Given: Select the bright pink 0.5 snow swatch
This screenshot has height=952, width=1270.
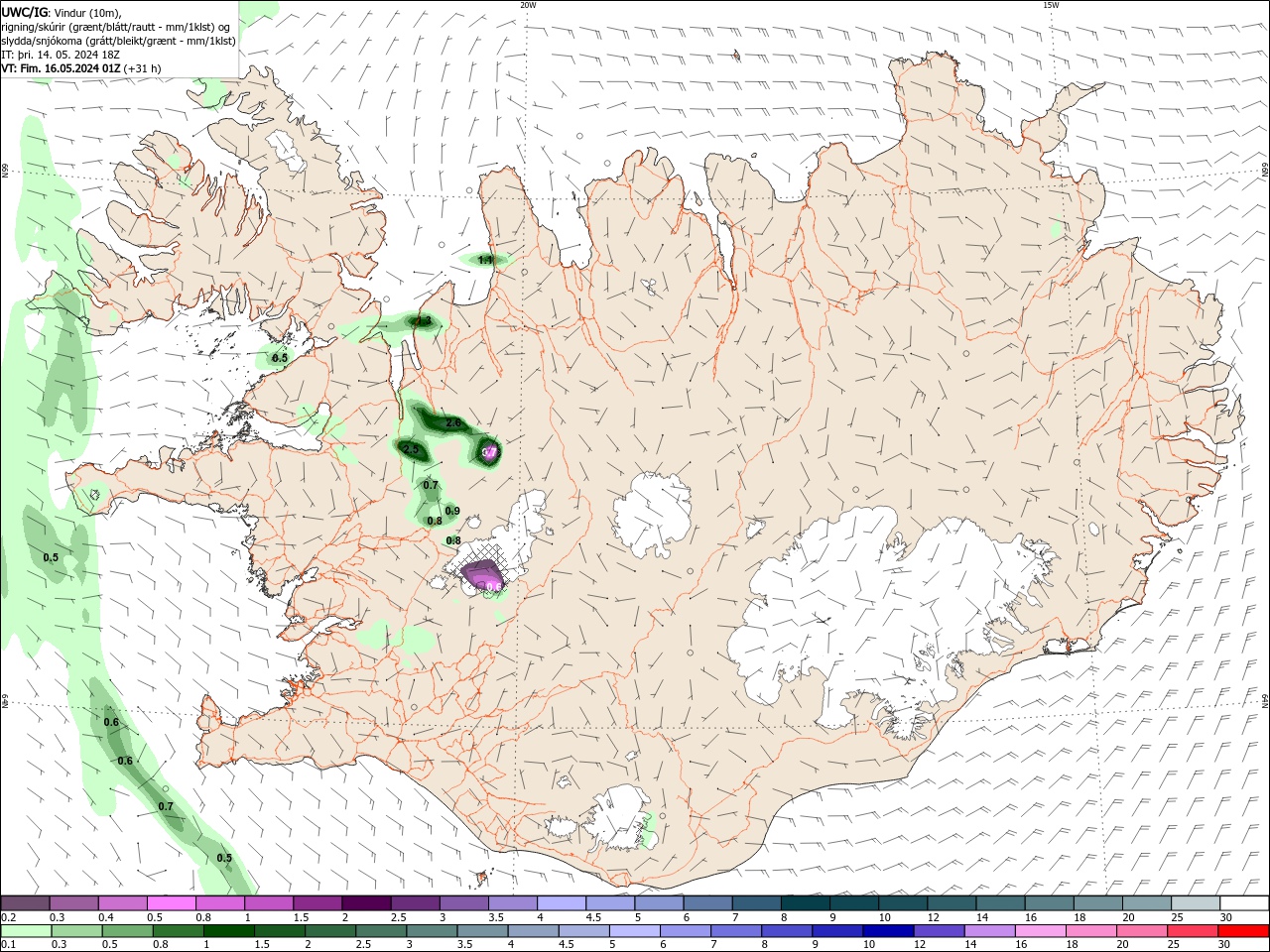Looking at the screenshot, I should (171, 903).
